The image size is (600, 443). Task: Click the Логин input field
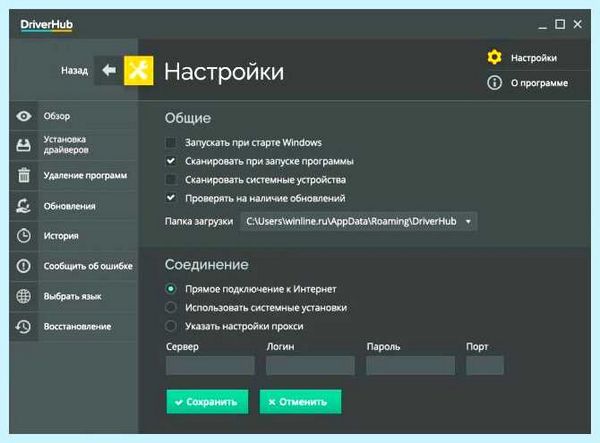(x=310, y=365)
